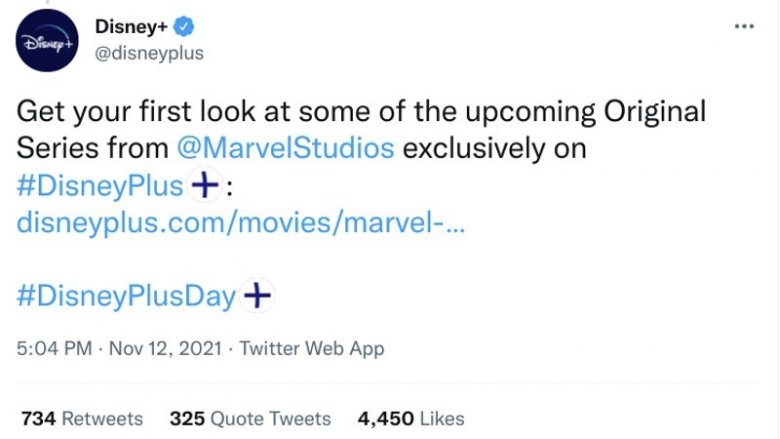780x439 pixels.
Task: Click the Twitter Web App source label
Action: (x=312, y=349)
